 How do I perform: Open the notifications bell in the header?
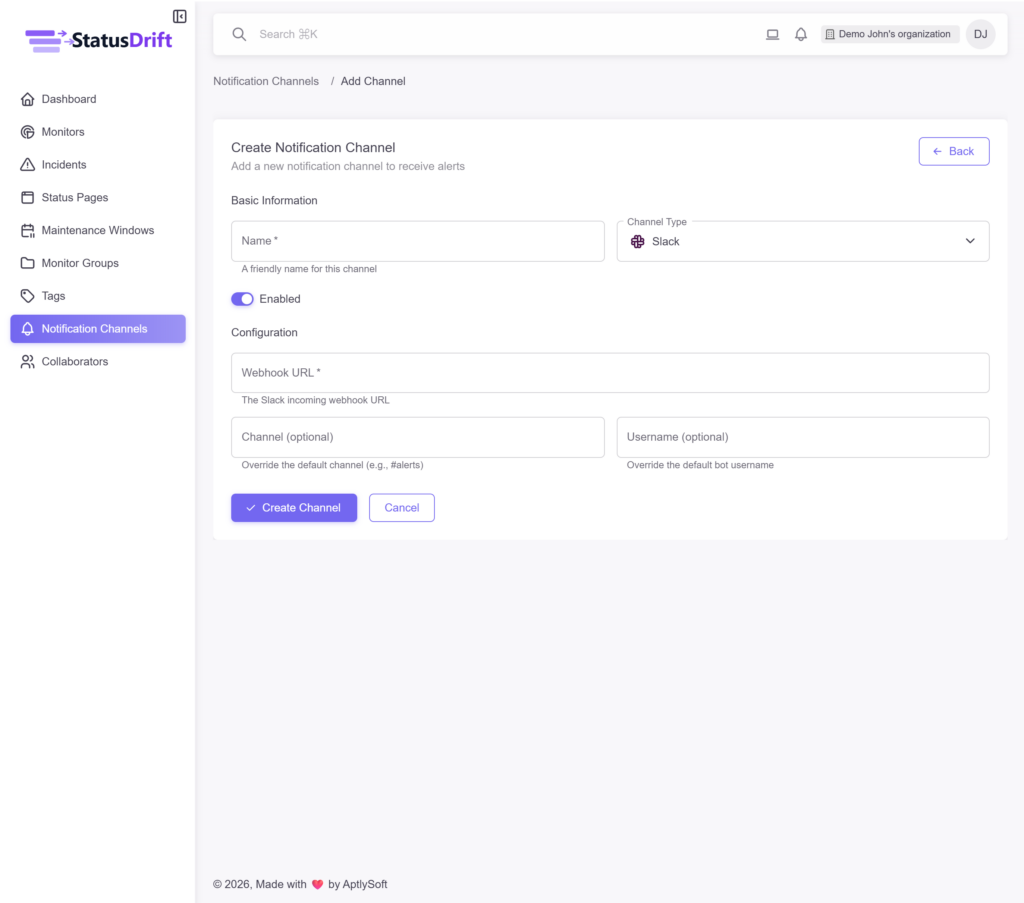point(800,34)
